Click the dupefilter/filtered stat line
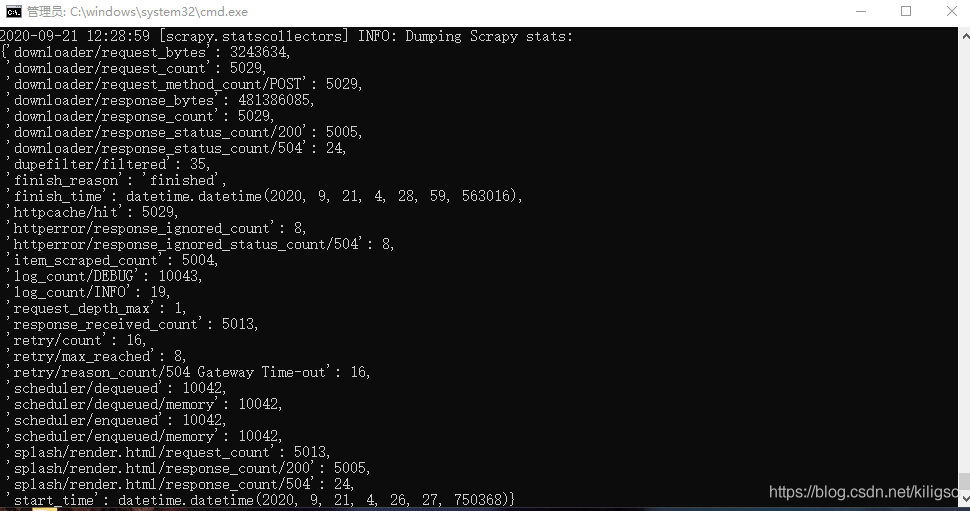 pyautogui.click(x=108, y=165)
